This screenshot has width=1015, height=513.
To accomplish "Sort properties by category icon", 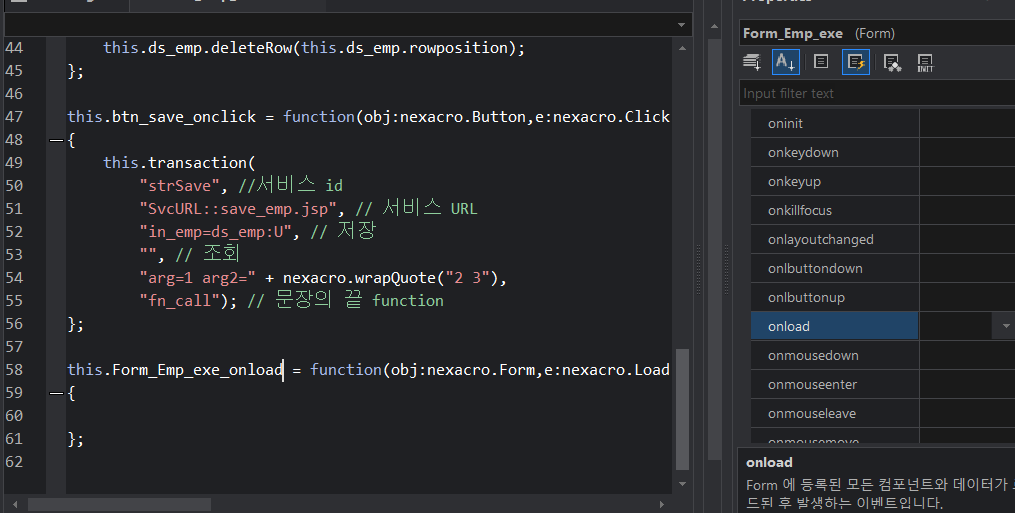I will [752, 62].
